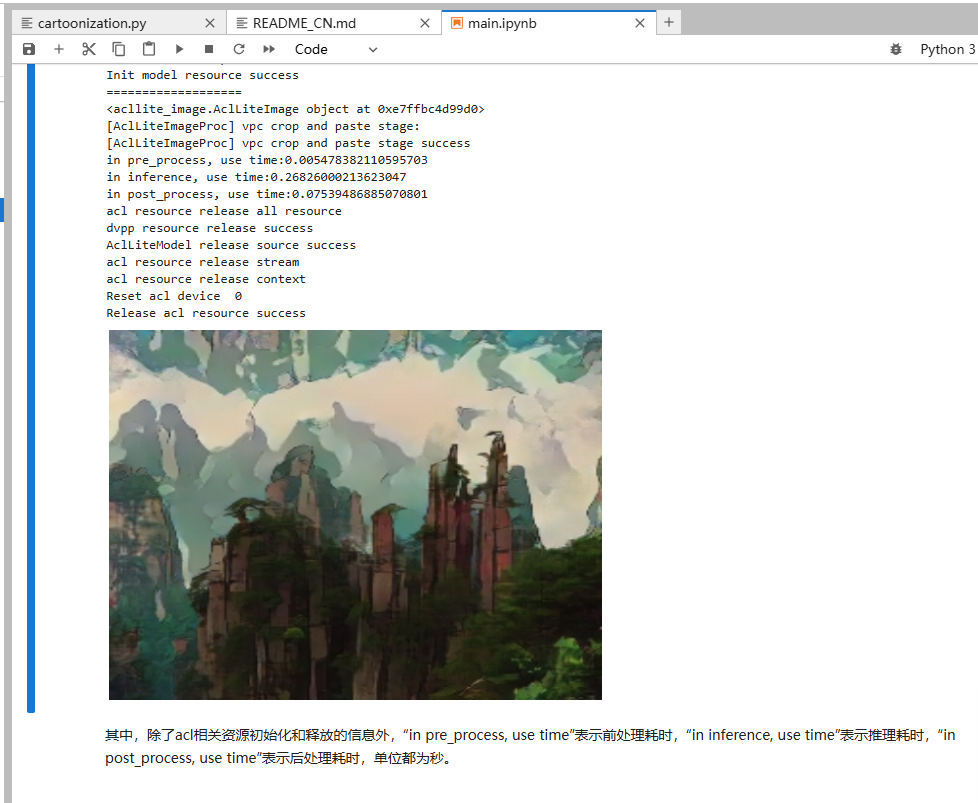Paste cells from the clipboard
Screen dimensions: 978x803
click(148, 48)
